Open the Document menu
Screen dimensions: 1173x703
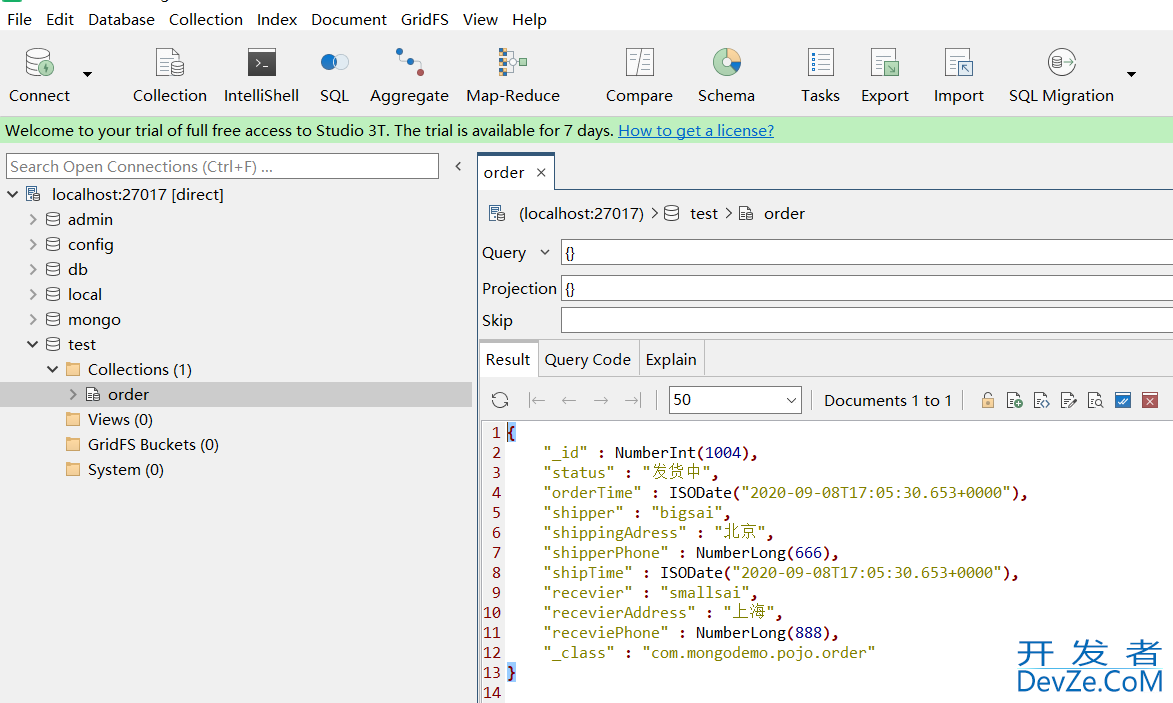[x=349, y=19]
